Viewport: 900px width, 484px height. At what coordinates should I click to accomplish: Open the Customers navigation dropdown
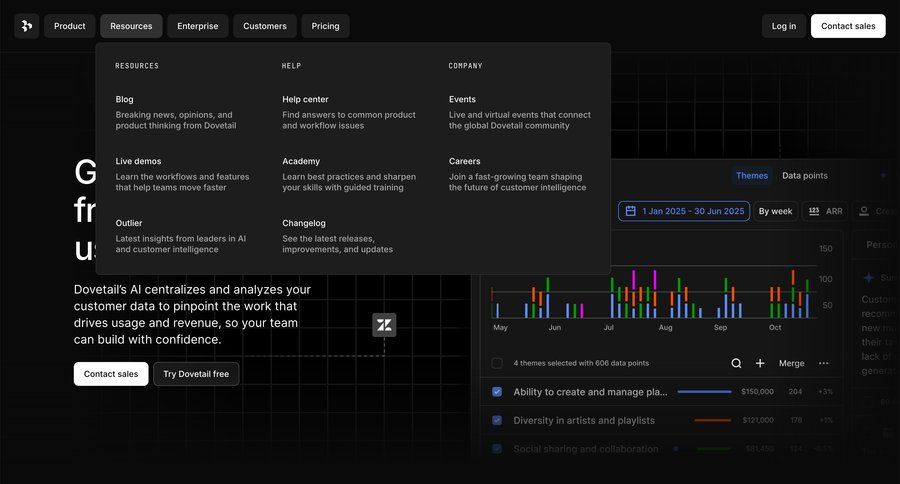[x=264, y=26]
